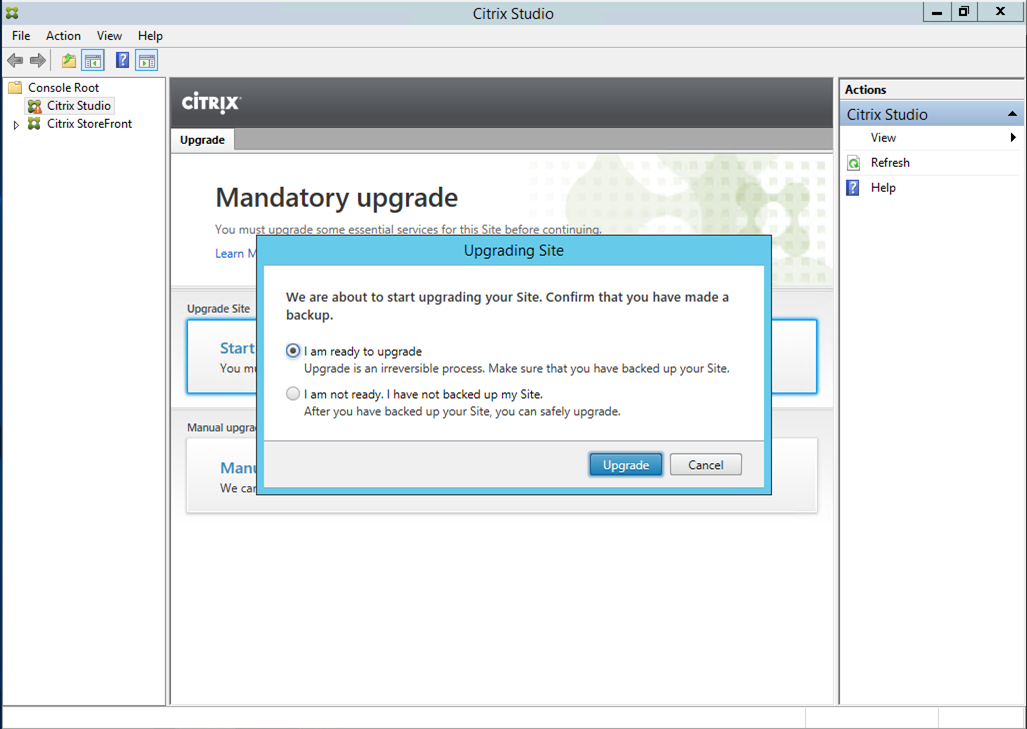This screenshot has width=1027, height=729.
Task: Open the Action menu
Action: coord(63,36)
